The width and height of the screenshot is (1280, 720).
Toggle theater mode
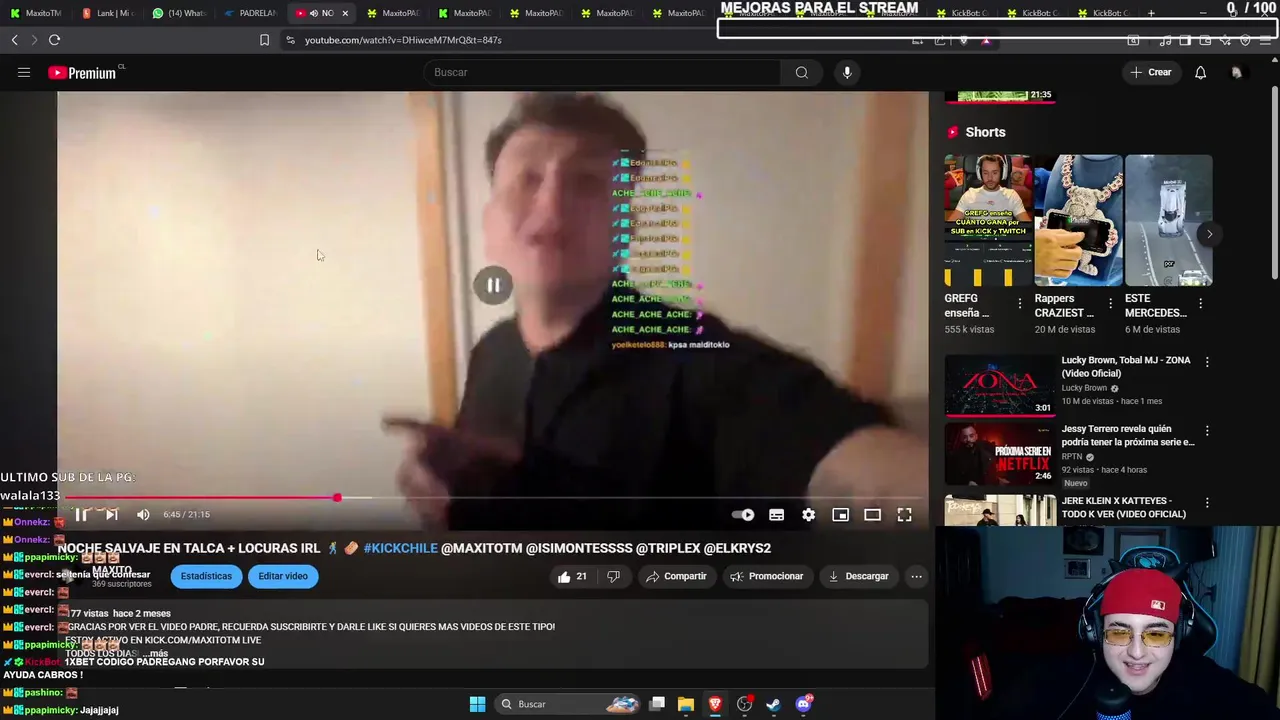pyautogui.click(x=872, y=515)
